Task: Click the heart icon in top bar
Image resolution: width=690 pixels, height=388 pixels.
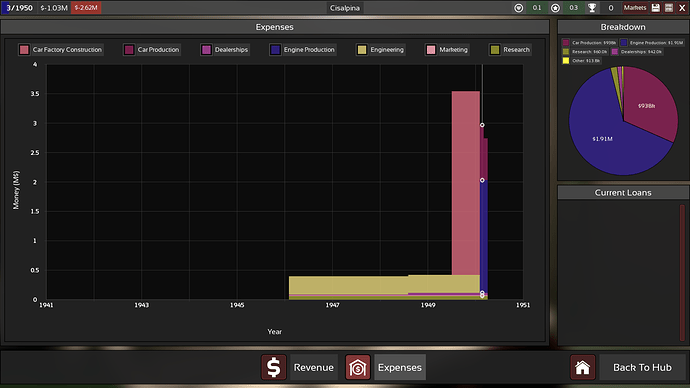Action: tap(518, 7)
